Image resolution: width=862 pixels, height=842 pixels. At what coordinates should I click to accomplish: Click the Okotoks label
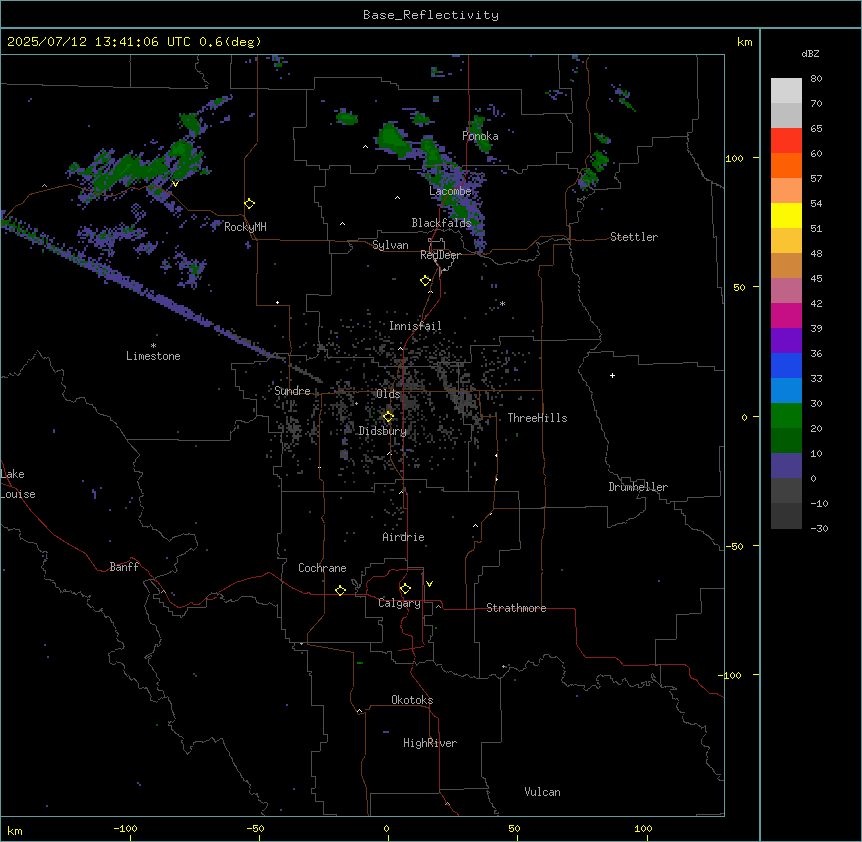click(412, 700)
